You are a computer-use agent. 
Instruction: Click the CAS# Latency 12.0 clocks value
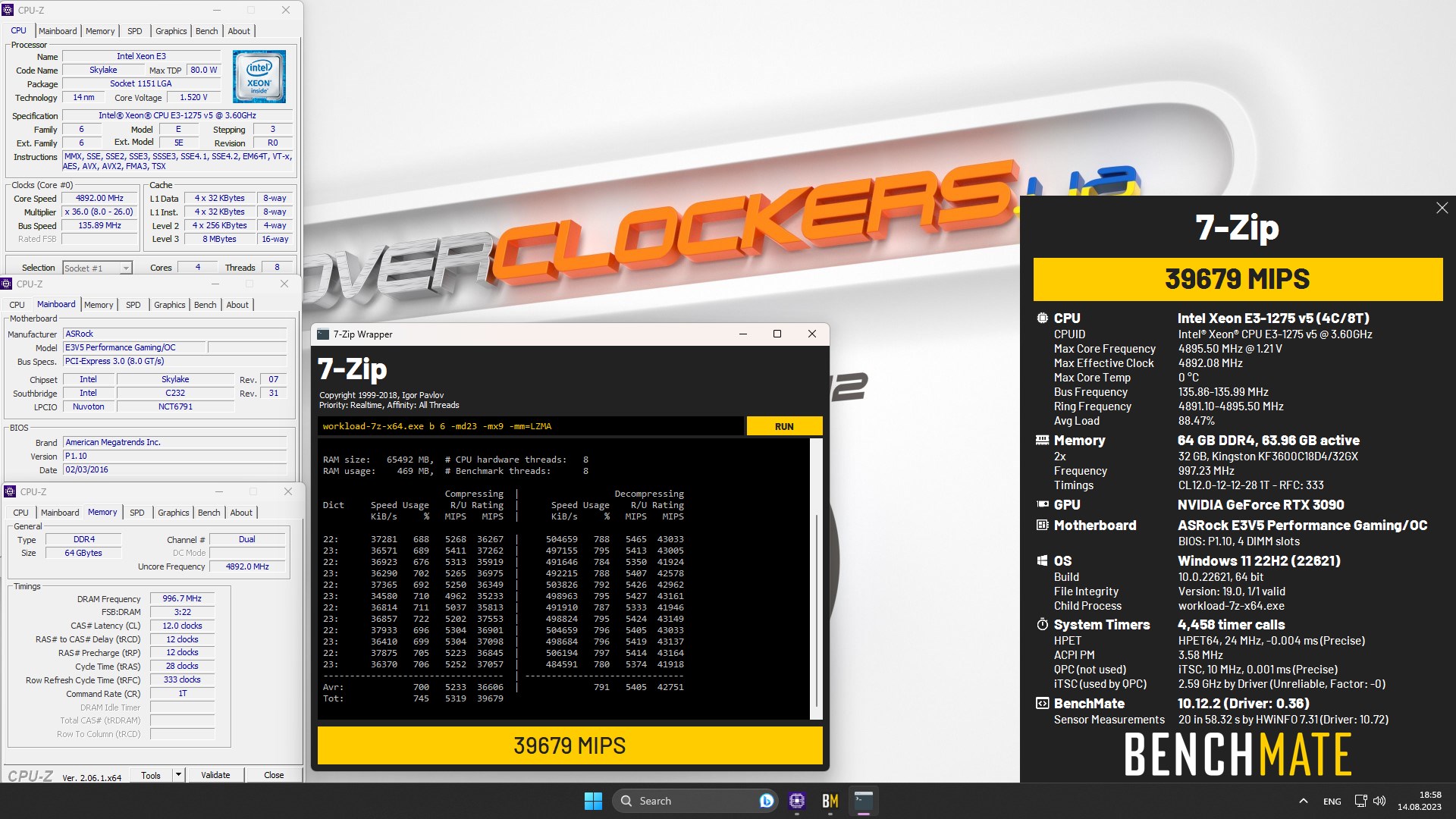coord(182,626)
